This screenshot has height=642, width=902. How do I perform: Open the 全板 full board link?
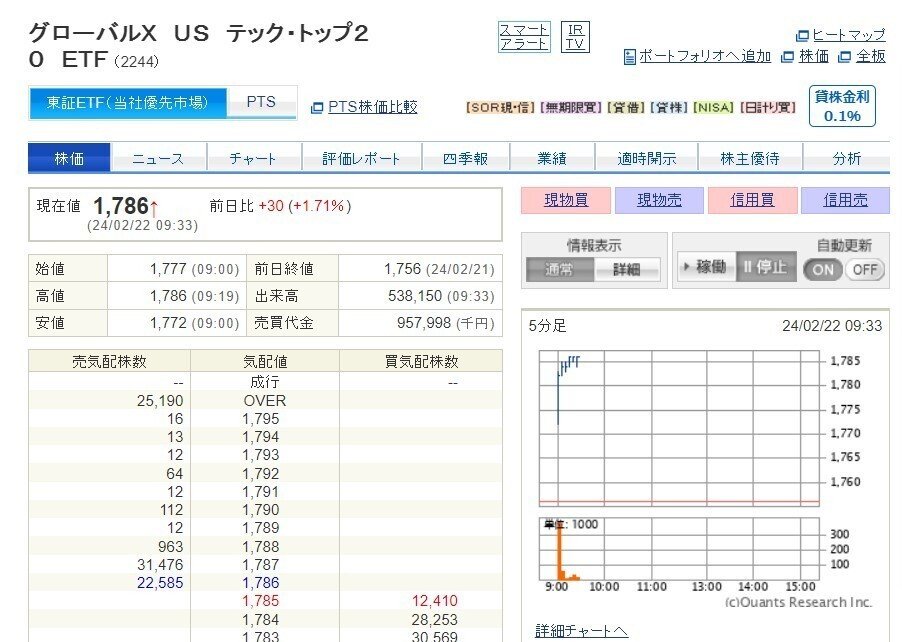click(870, 56)
